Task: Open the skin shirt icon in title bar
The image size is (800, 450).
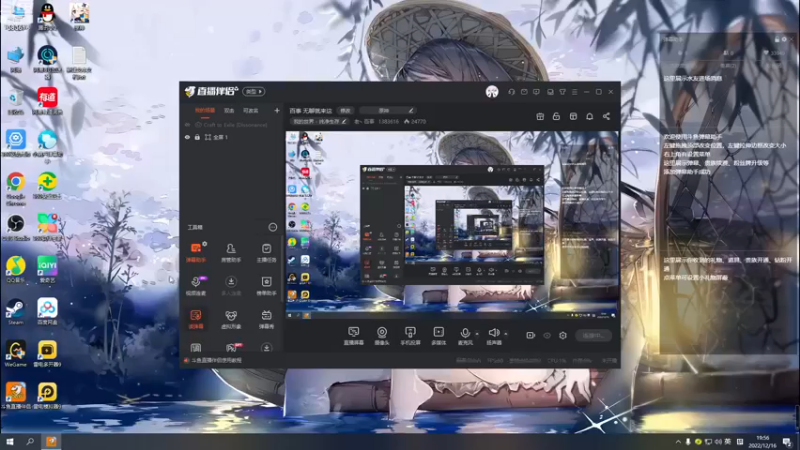Action: [562, 92]
